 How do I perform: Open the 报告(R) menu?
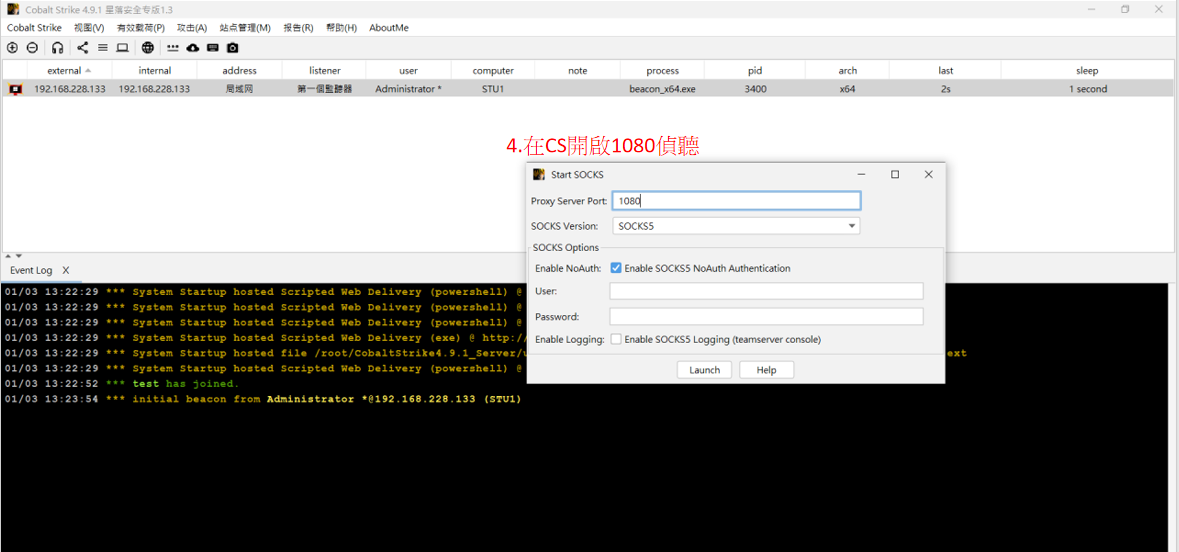[x=298, y=27]
